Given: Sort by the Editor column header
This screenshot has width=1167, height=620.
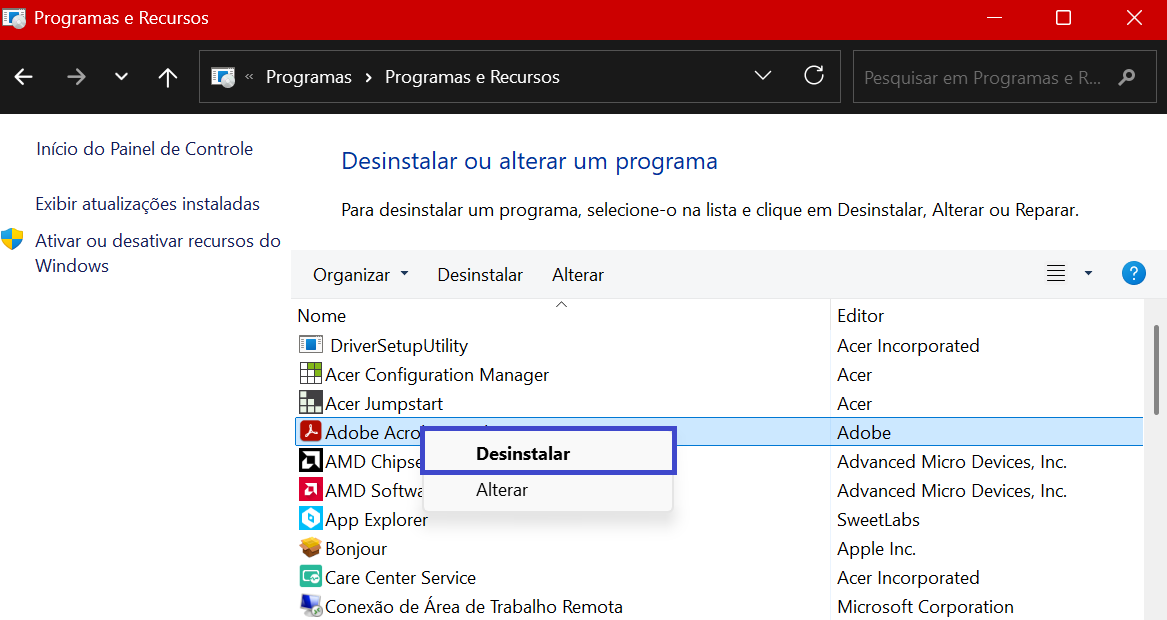Looking at the screenshot, I should pos(860,316).
